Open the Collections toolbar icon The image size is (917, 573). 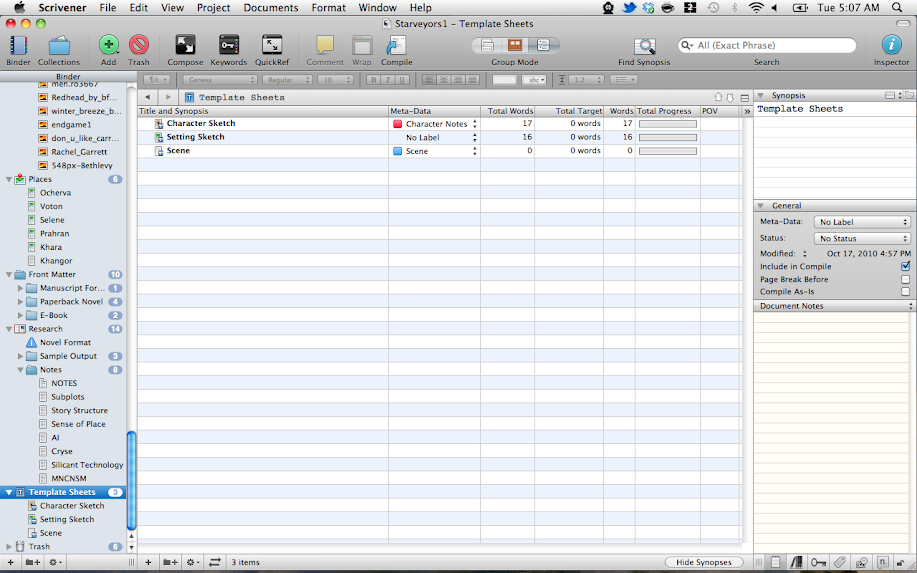coord(59,46)
